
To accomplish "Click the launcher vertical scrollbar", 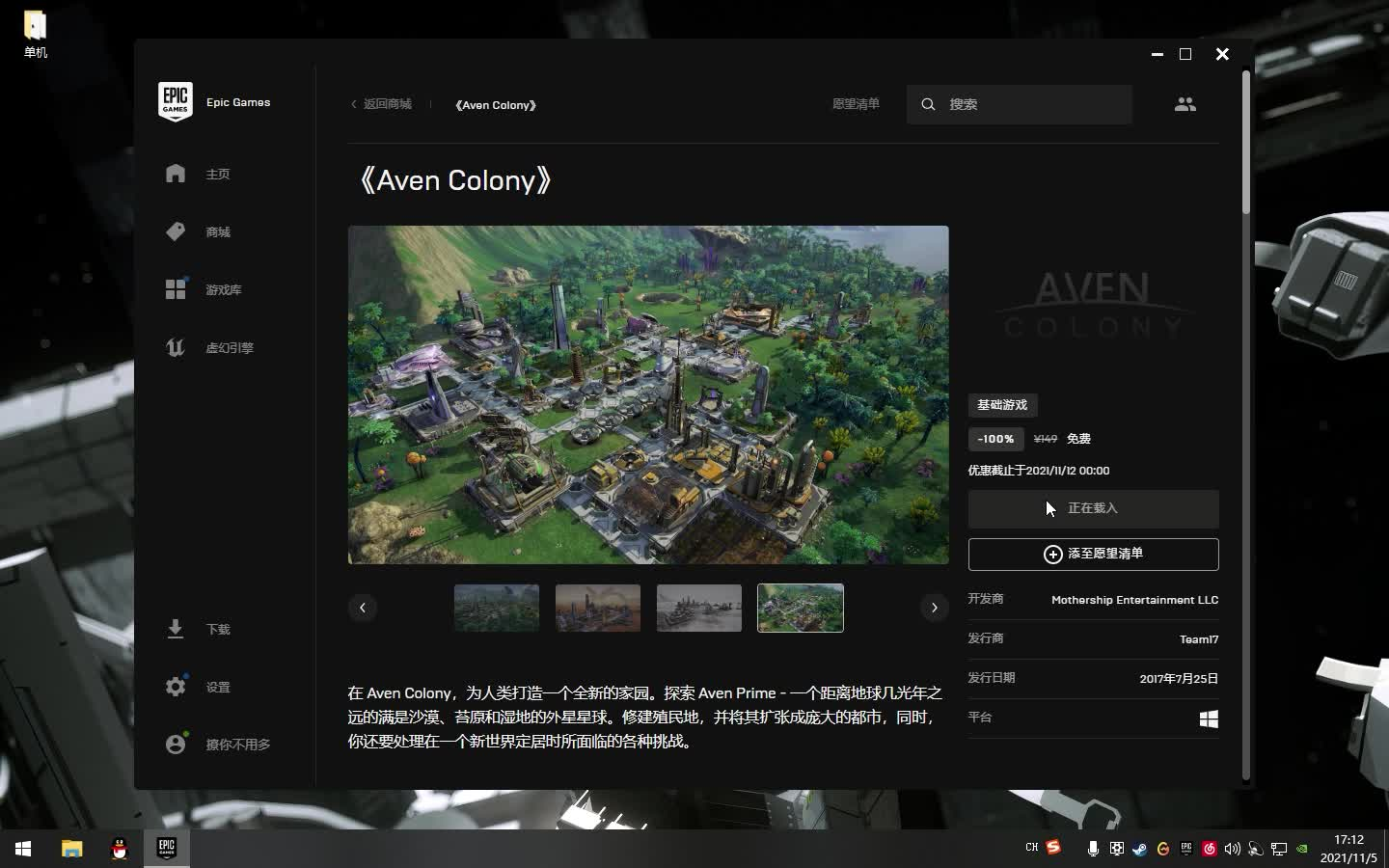I will point(1245,142).
